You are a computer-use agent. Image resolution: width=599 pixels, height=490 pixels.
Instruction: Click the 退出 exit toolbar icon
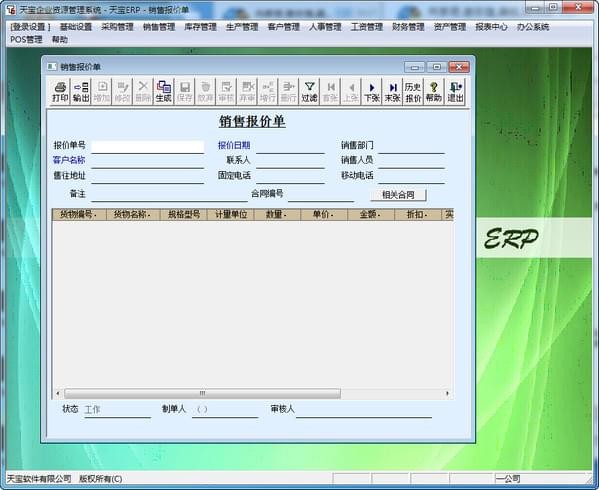click(x=455, y=92)
